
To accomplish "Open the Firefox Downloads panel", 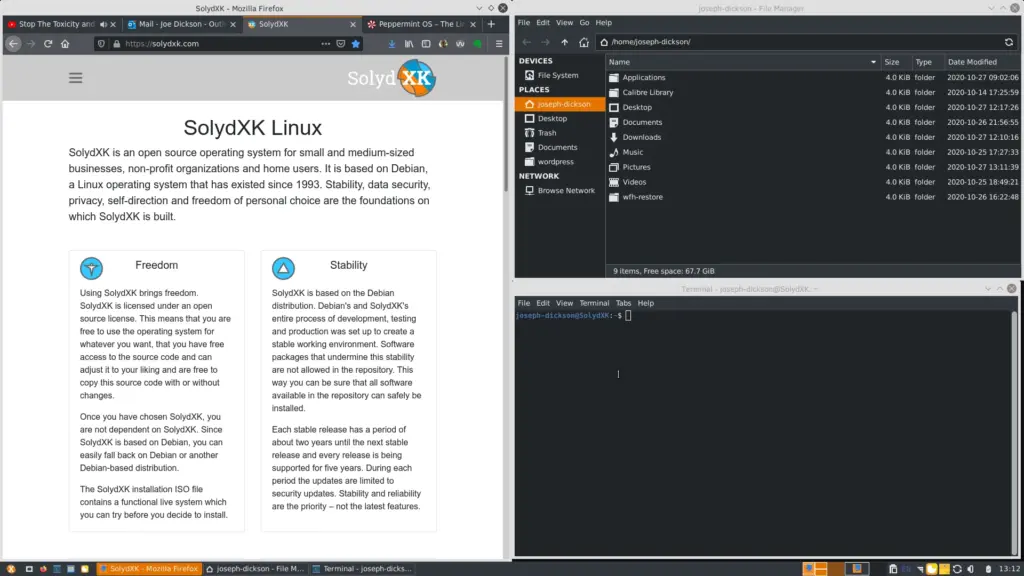I will (392, 44).
